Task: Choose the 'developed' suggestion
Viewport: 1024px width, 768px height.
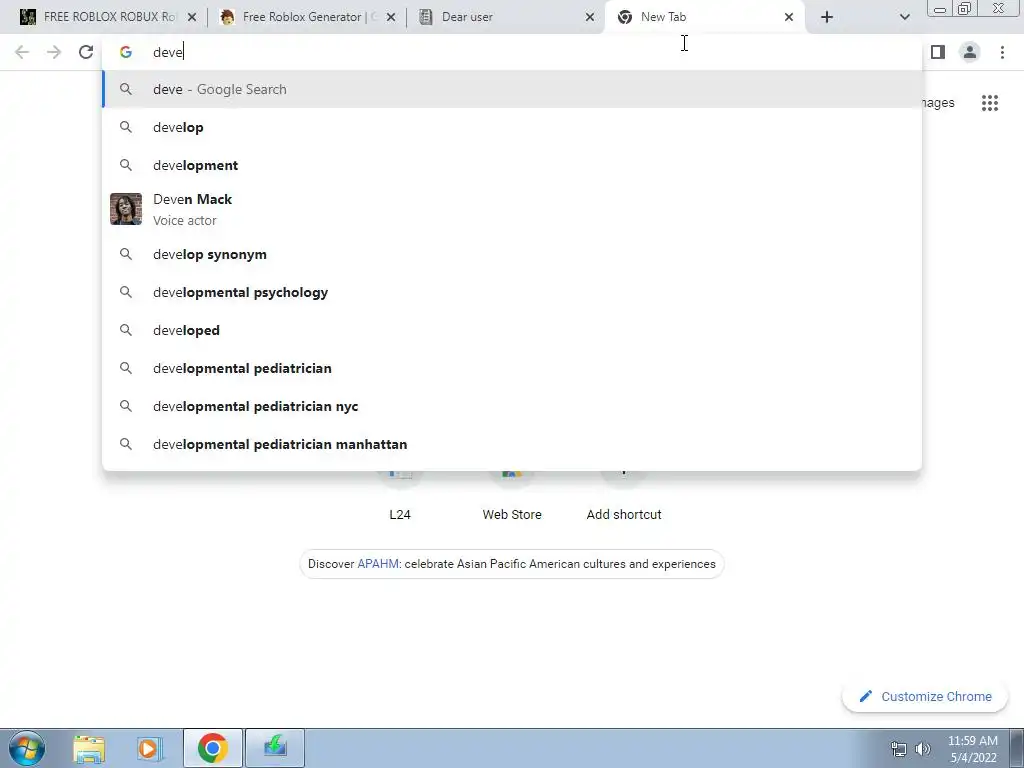Action: (512, 330)
